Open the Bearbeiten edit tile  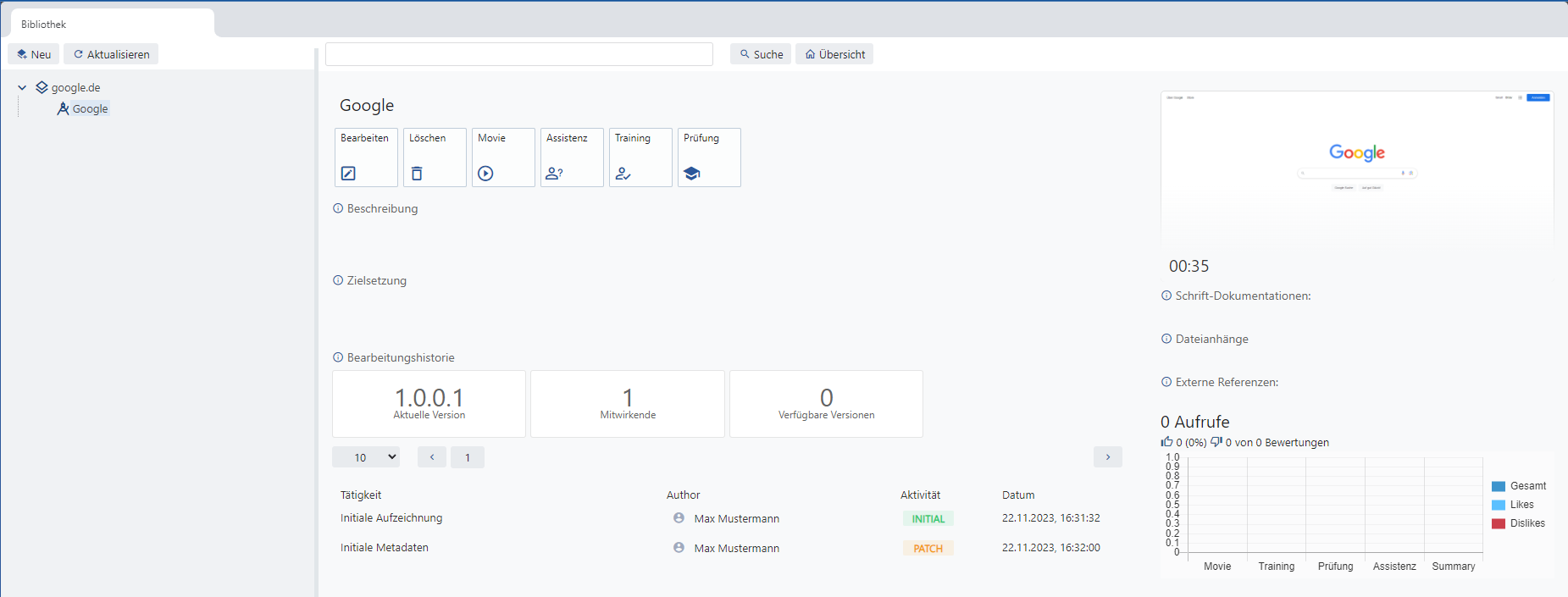366,158
